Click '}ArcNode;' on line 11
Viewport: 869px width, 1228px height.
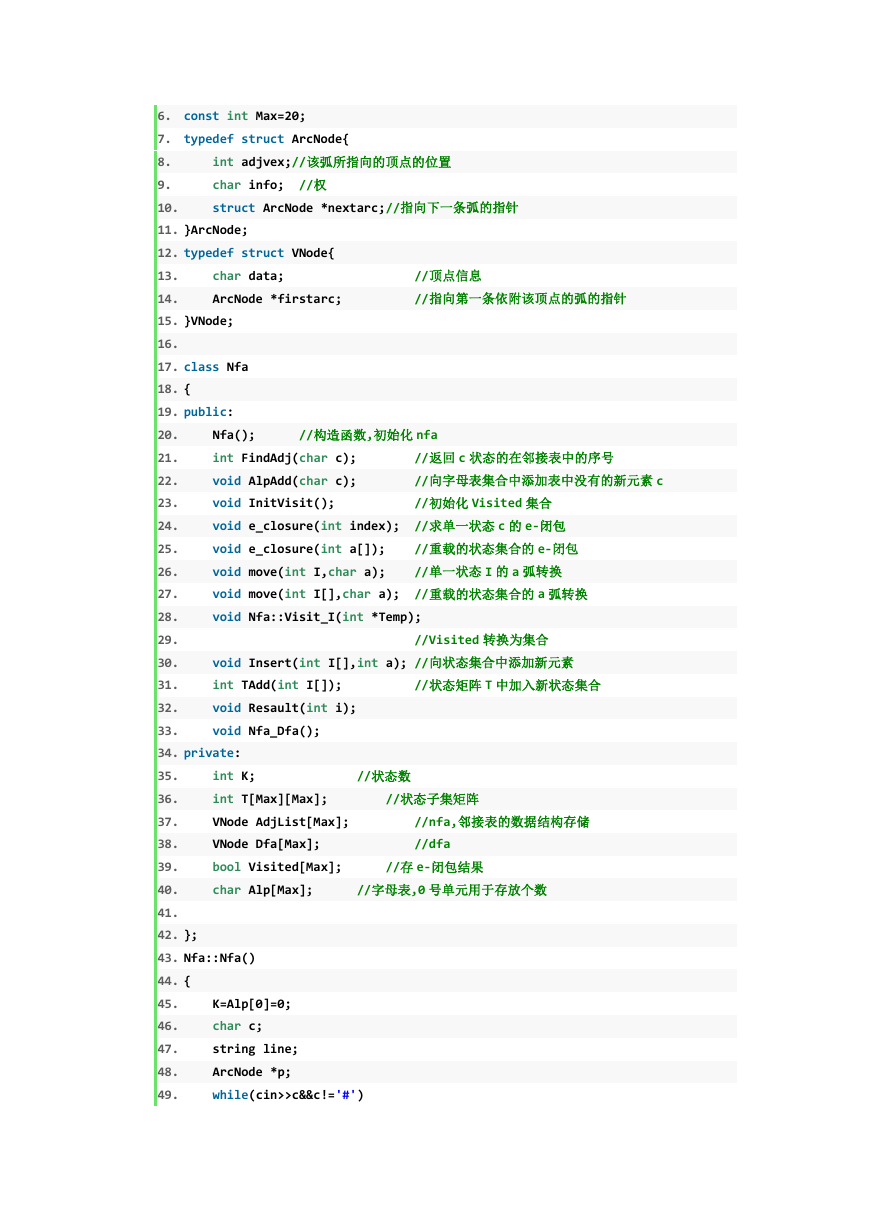coord(216,230)
